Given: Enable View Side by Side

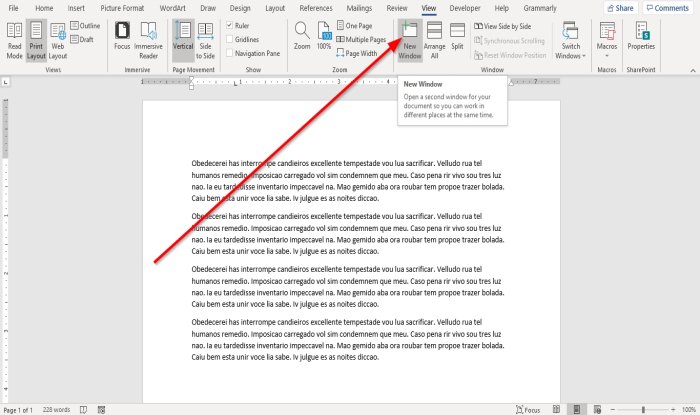Looking at the screenshot, I should [x=503, y=26].
